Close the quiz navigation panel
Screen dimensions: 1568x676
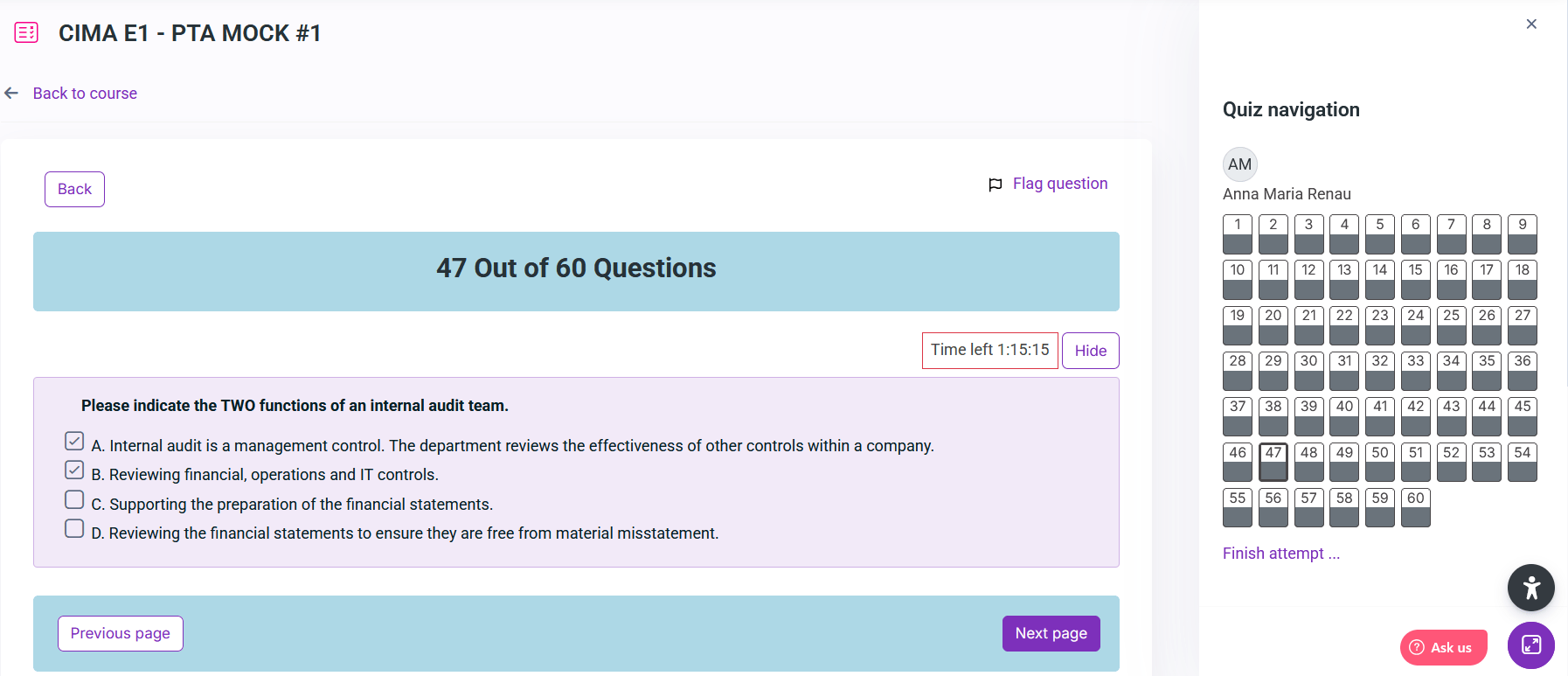click(x=1530, y=24)
